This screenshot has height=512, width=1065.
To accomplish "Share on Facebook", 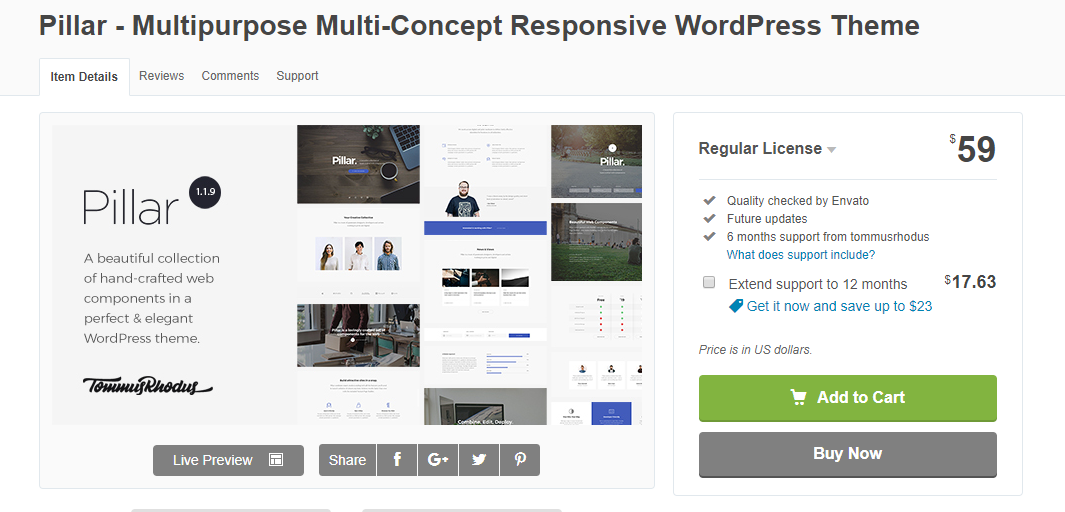I will point(397,460).
